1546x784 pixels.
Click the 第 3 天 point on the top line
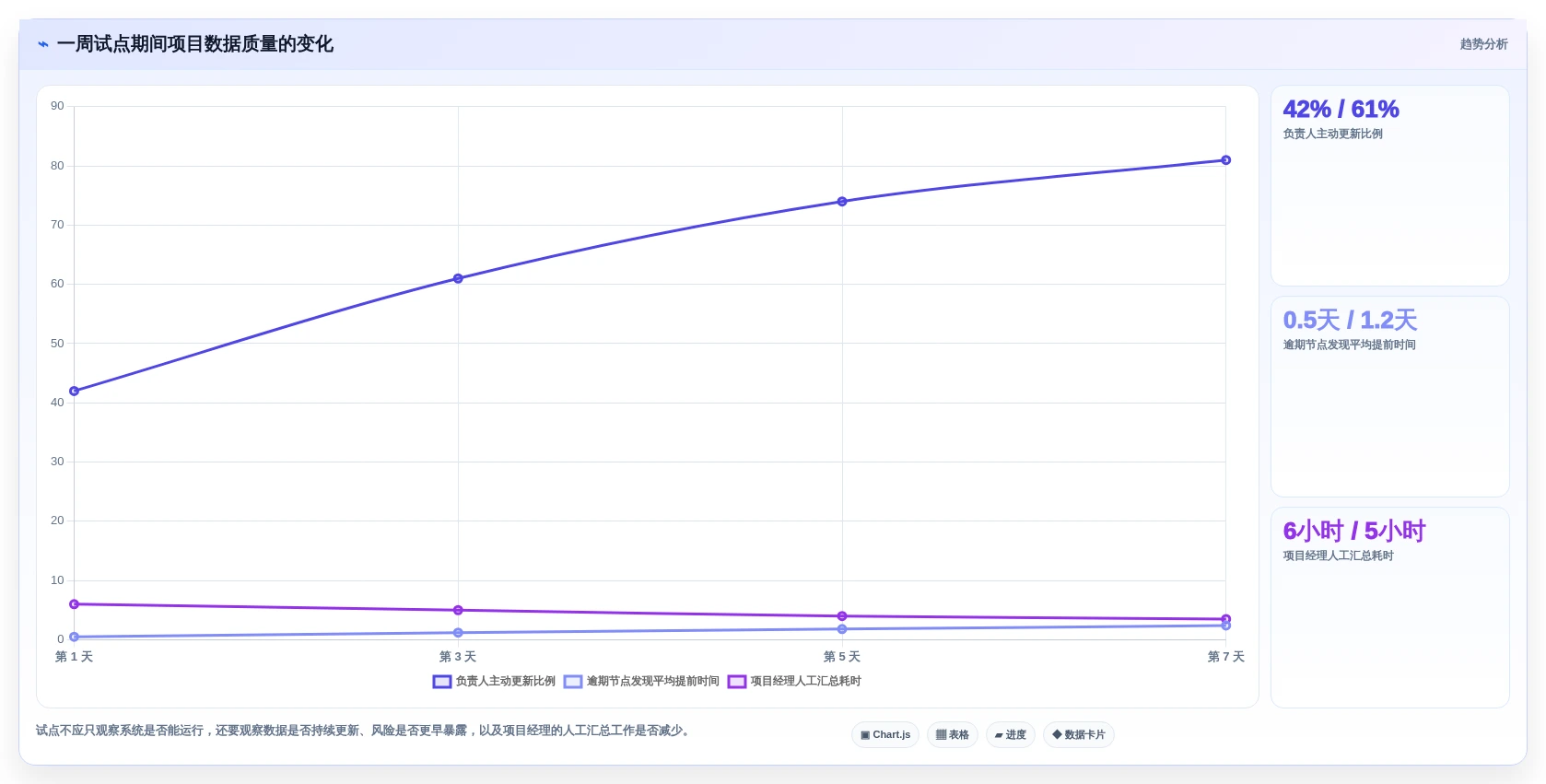click(x=458, y=278)
